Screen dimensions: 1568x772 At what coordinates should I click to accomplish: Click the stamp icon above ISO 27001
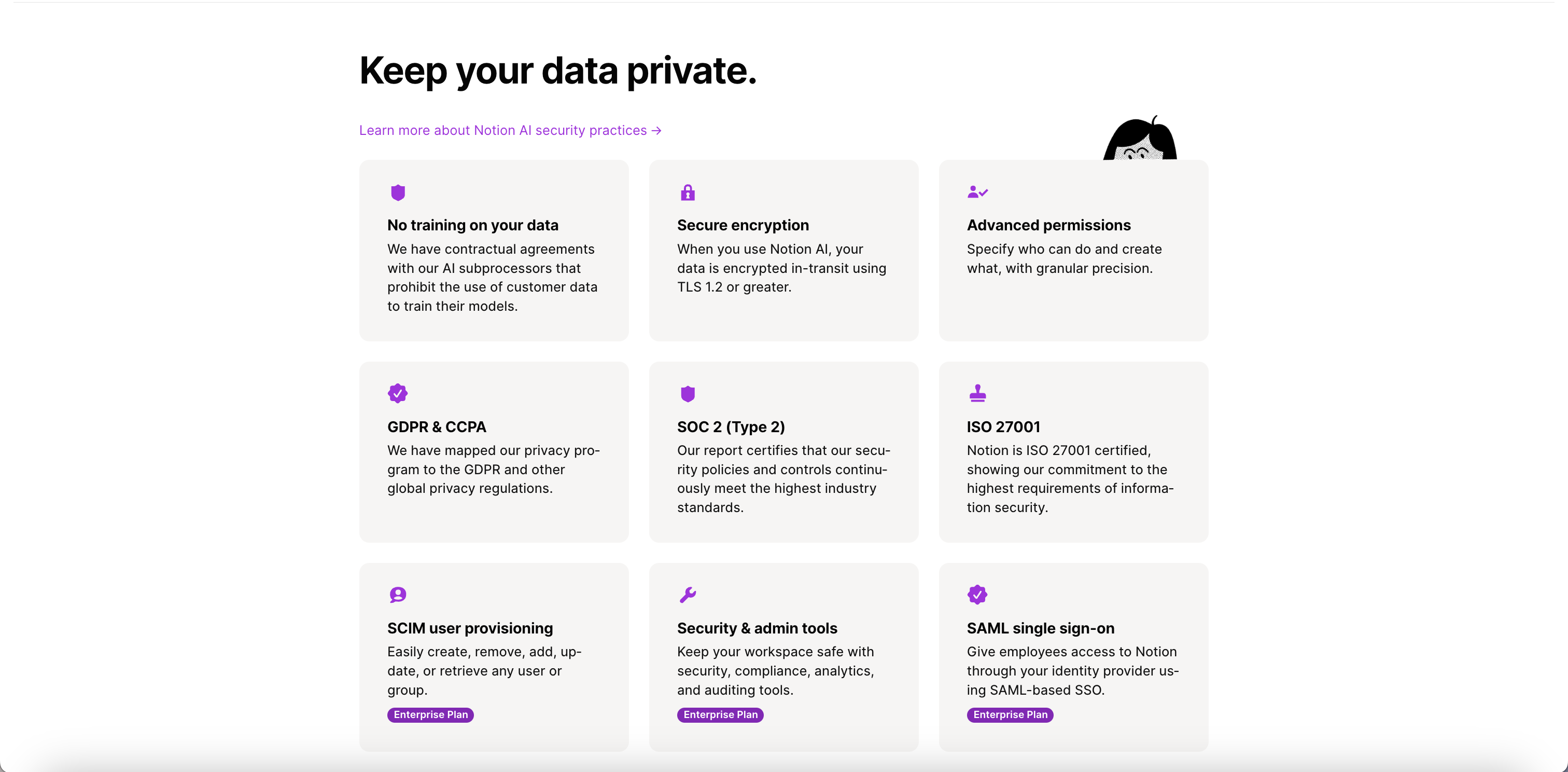[977, 393]
